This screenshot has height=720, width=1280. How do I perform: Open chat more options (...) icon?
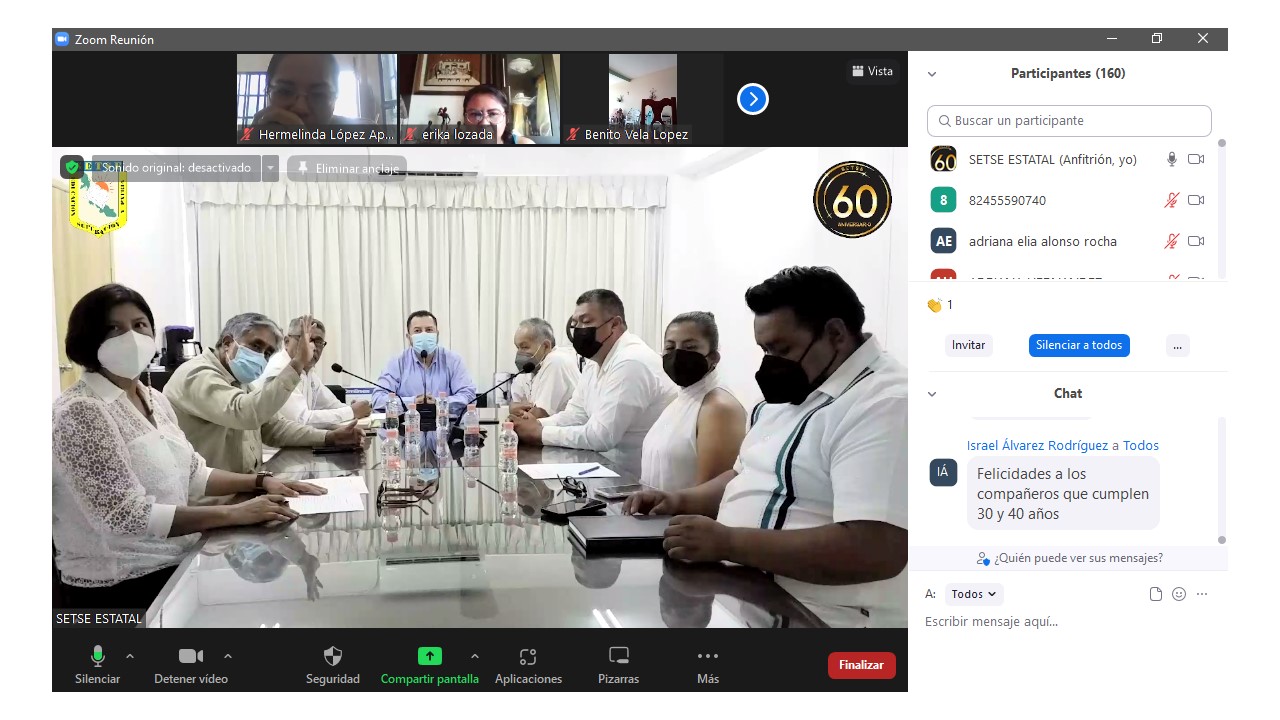pos(1202,594)
